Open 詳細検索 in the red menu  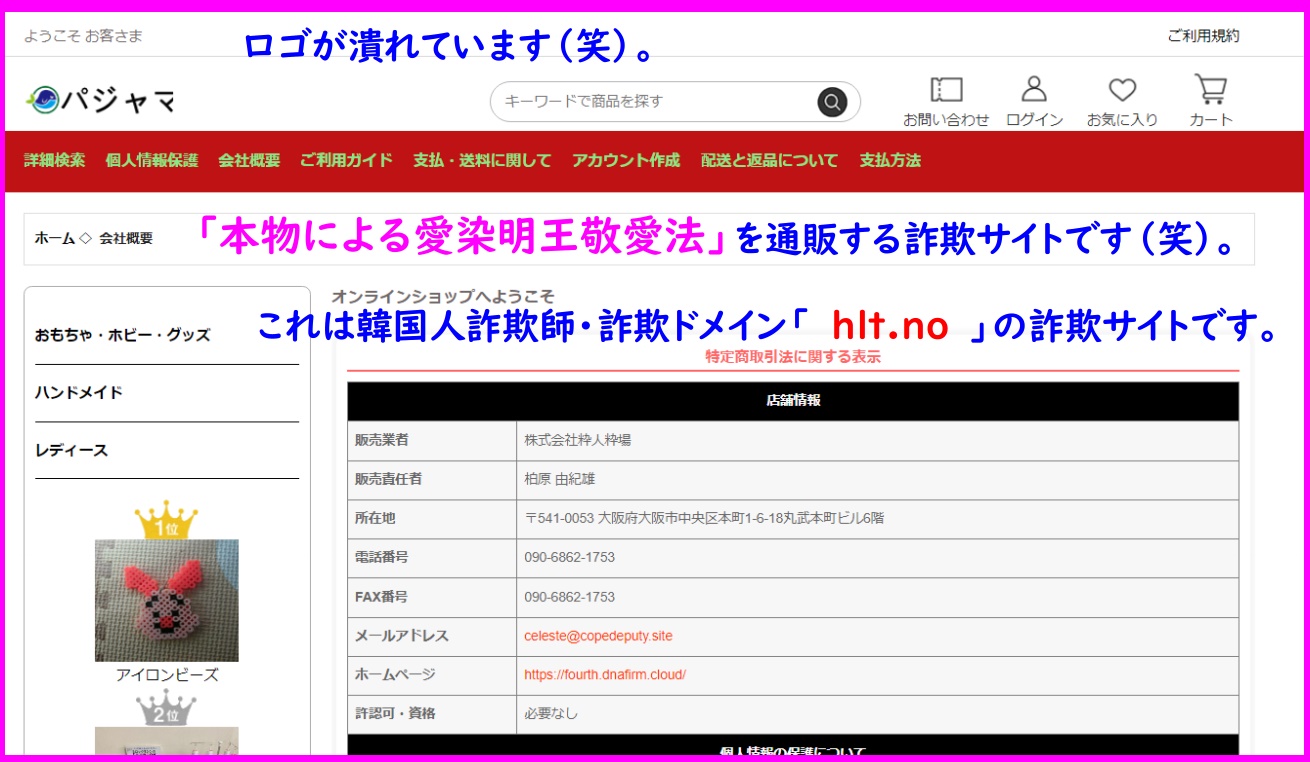pyautogui.click(x=54, y=160)
